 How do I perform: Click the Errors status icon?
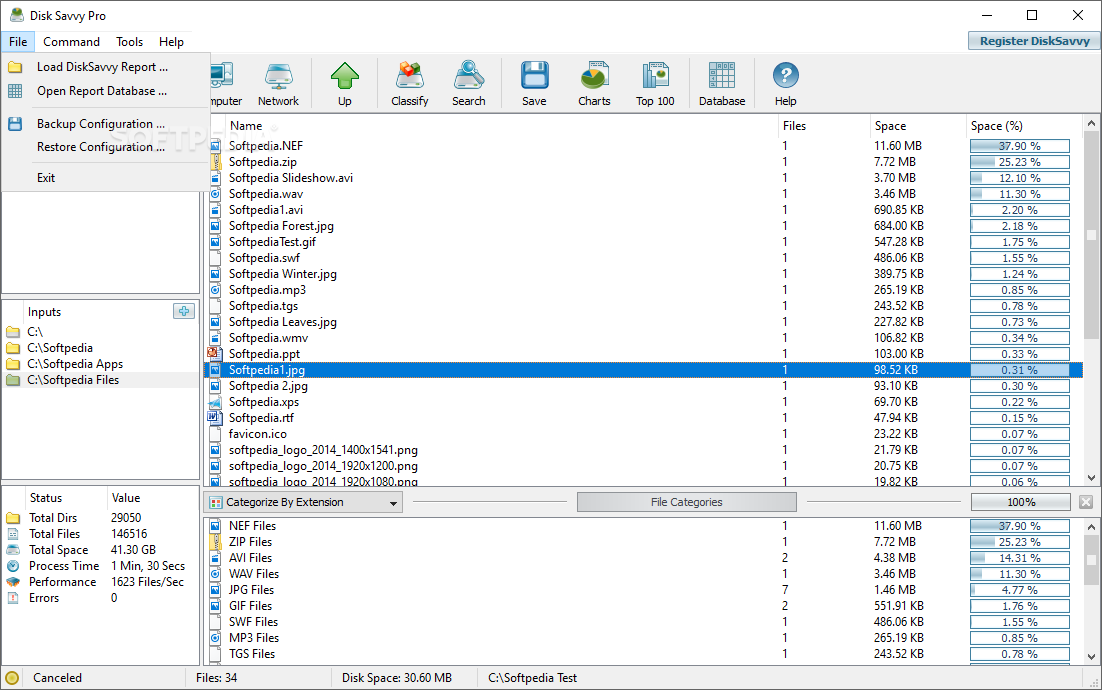[x=13, y=598]
